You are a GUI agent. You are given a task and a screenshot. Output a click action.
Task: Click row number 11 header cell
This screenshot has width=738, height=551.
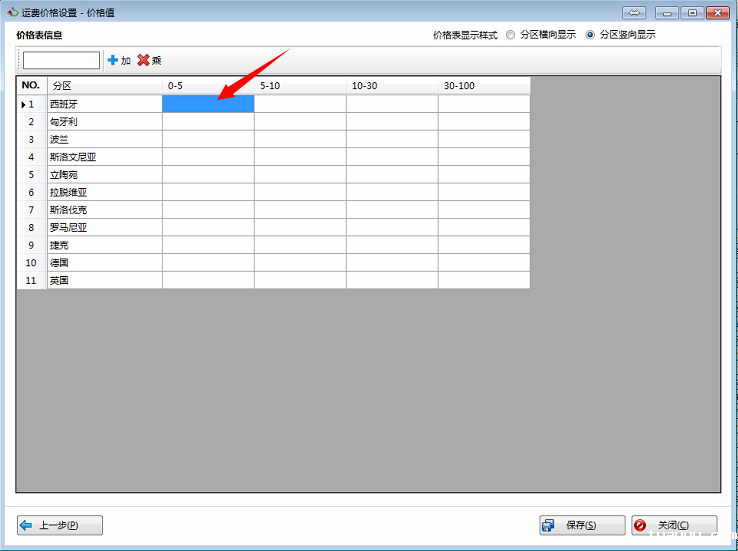32,280
